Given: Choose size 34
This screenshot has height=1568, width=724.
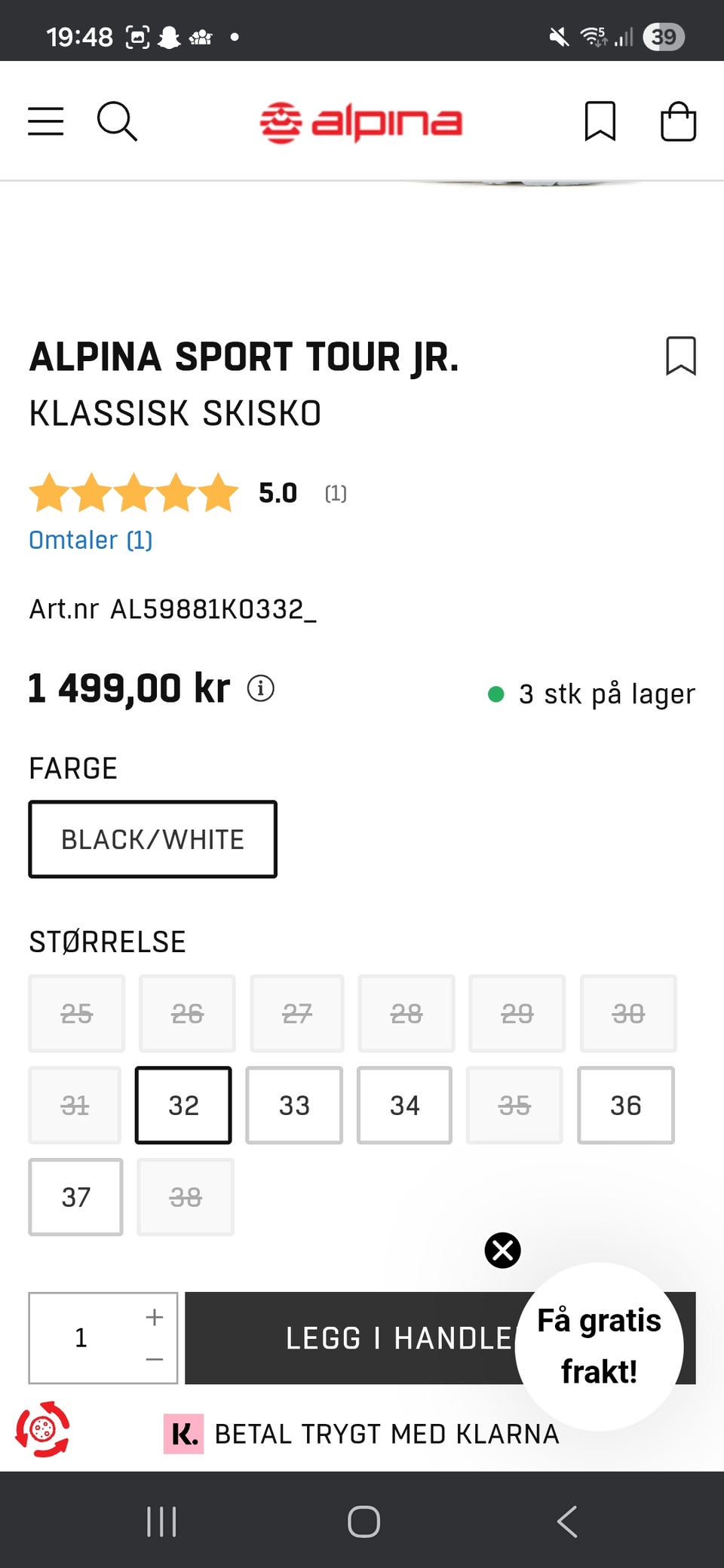Looking at the screenshot, I should coord(405,1105).
